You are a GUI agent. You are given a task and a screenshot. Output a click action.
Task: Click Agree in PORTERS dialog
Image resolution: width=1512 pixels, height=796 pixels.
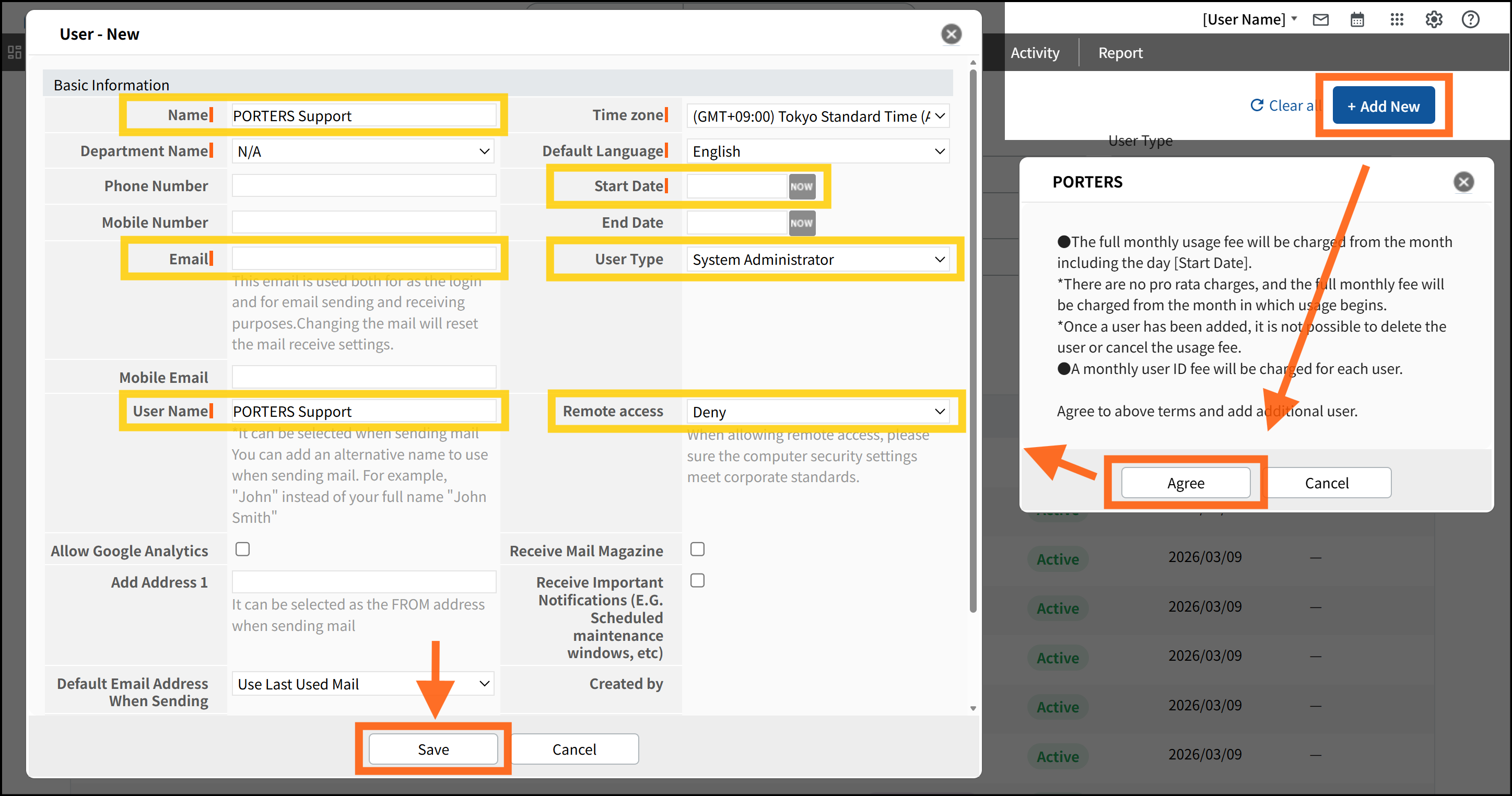pos(1186,483)
